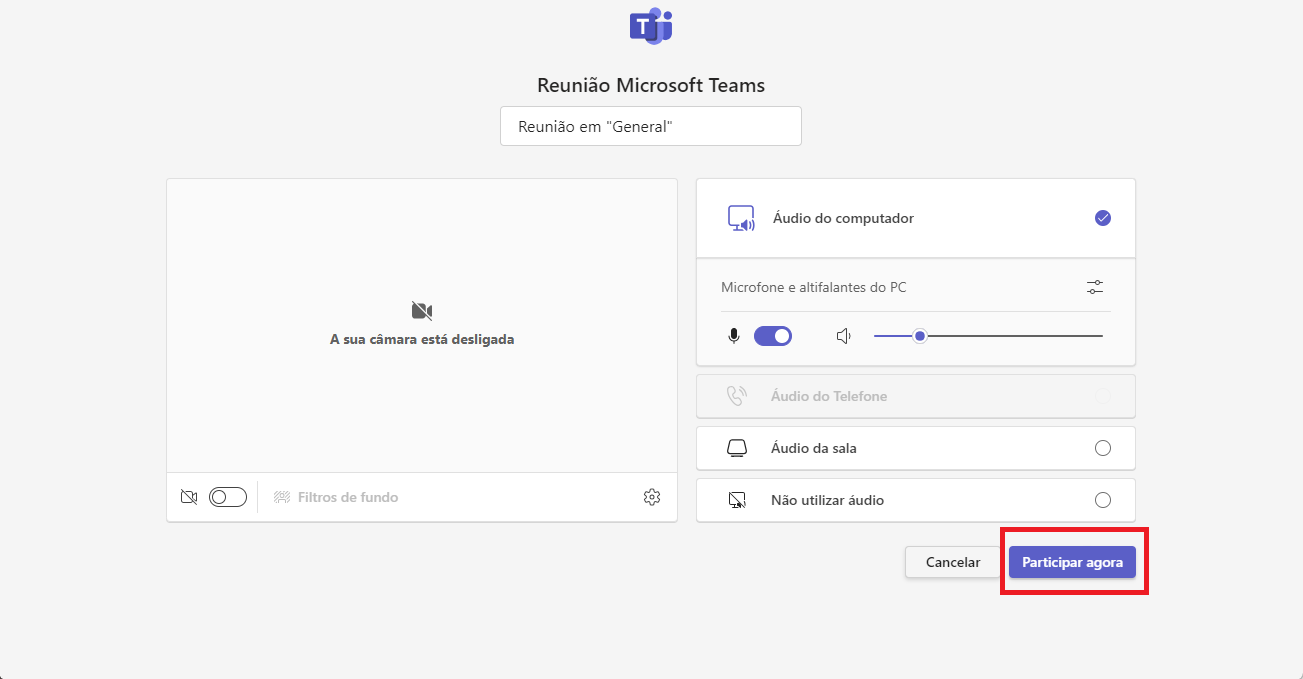Click the Microsoft Teams logo icon

(x=651, y=25)
